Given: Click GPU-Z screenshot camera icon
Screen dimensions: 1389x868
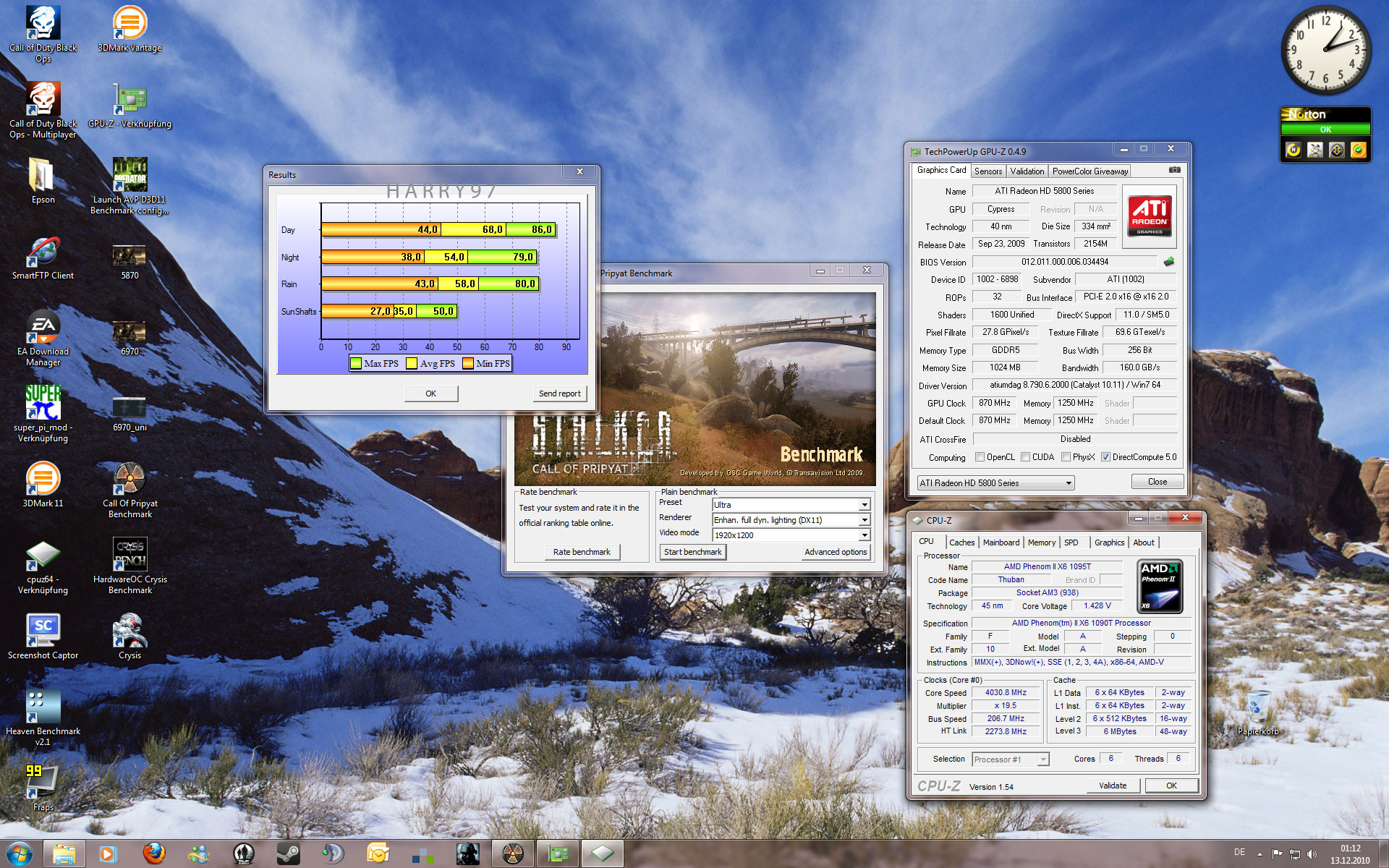Looking at the screenshot, I should pyautogui.click(x=1174, y=170).
